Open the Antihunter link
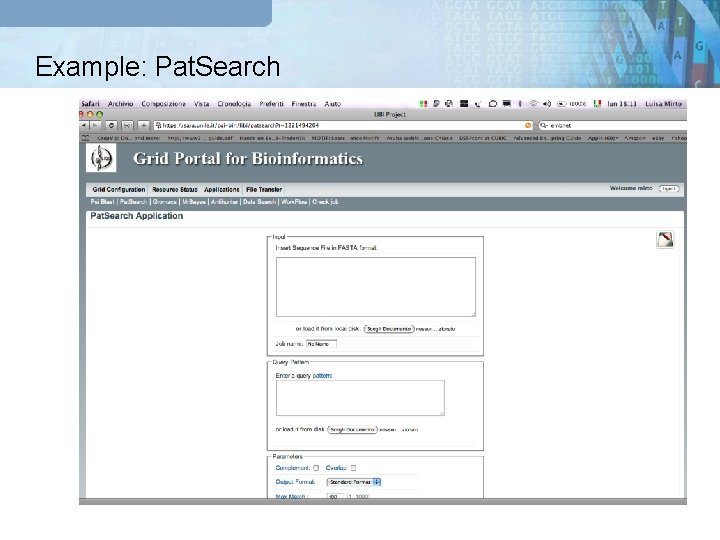 point(224,202)
